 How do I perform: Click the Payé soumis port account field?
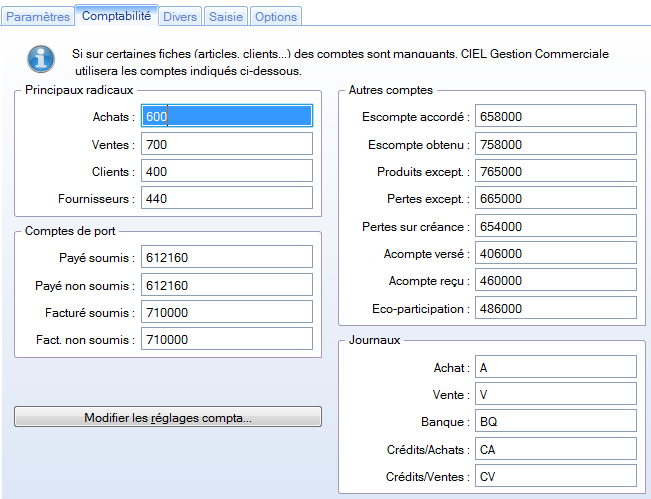point(227,257)
